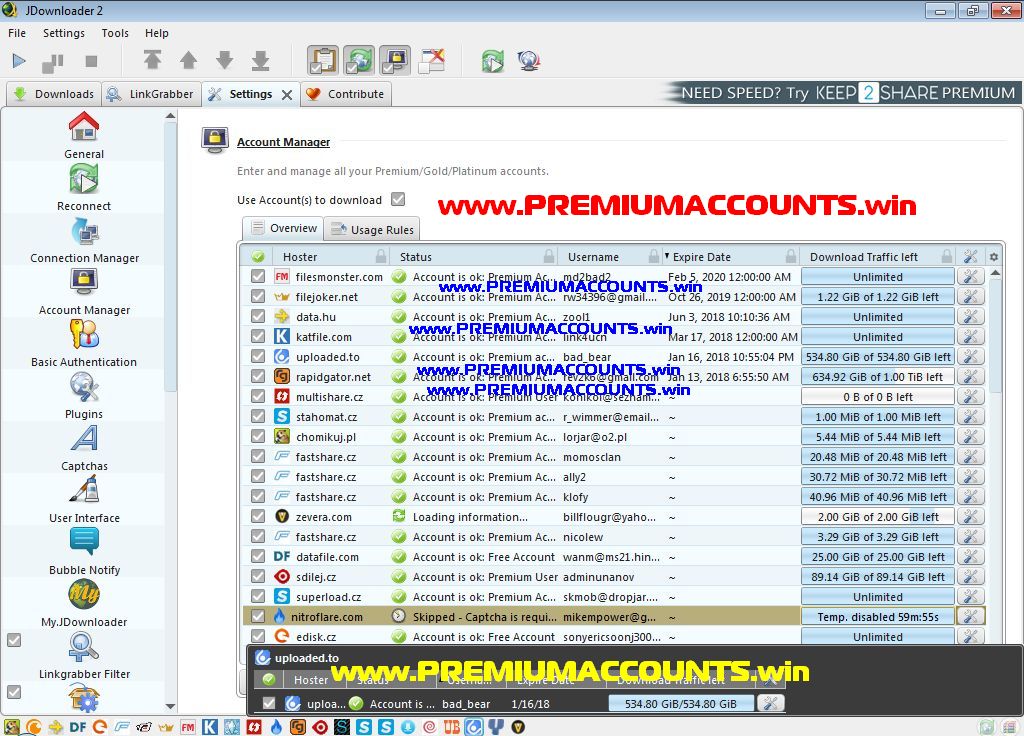The width and height of the screenshot is (1024, 736).
Task: Toggle filesmonster.com account checkbox
Action: [x=258, y=276]
